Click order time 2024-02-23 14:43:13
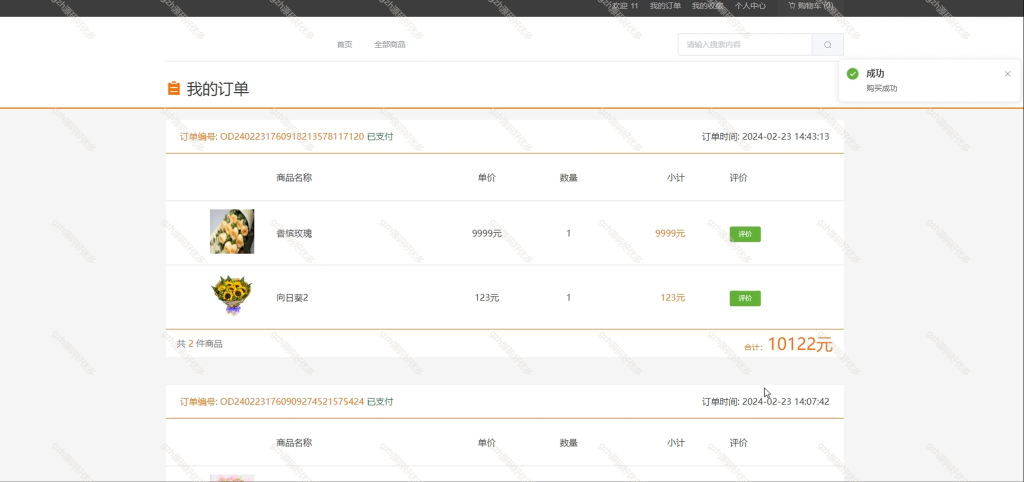Viewport: 1024px width, 482px height. coord(786,137)
